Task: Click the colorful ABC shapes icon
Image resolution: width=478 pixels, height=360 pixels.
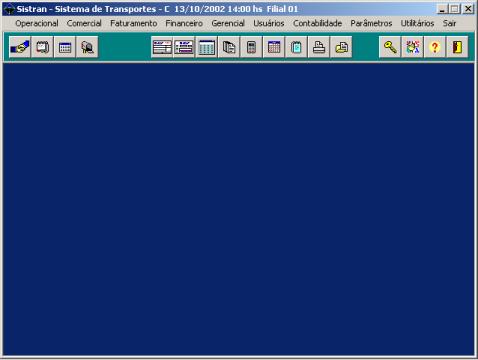Action: click(412, 47)
